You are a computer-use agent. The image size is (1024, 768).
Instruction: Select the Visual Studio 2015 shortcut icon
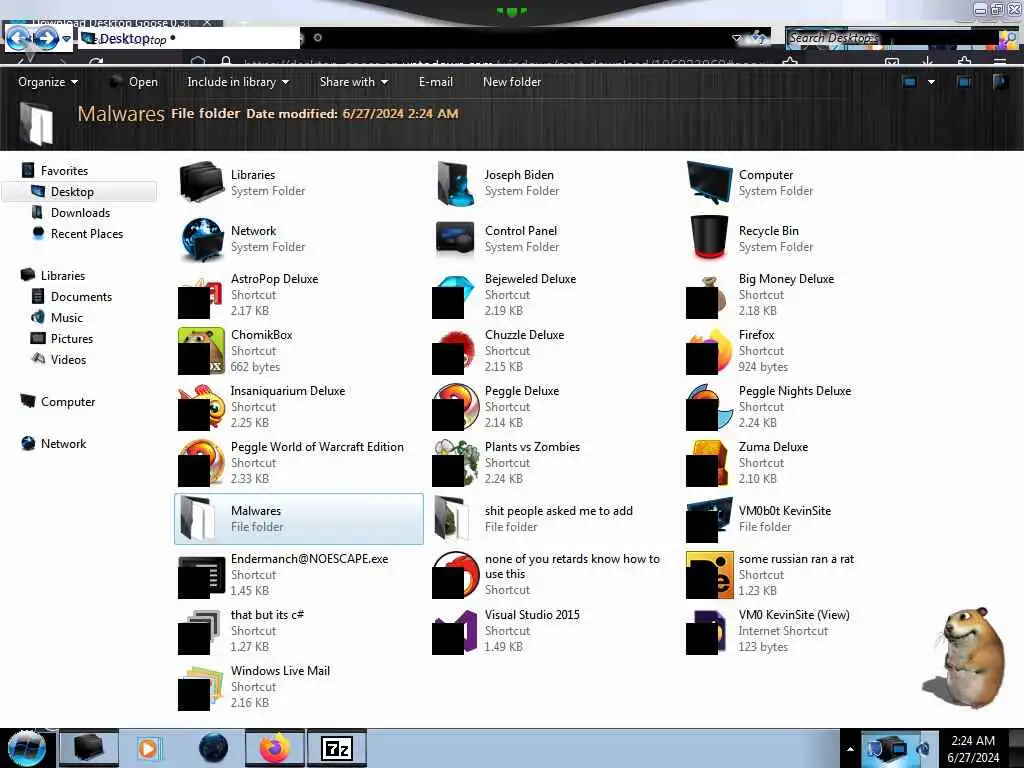454,632
